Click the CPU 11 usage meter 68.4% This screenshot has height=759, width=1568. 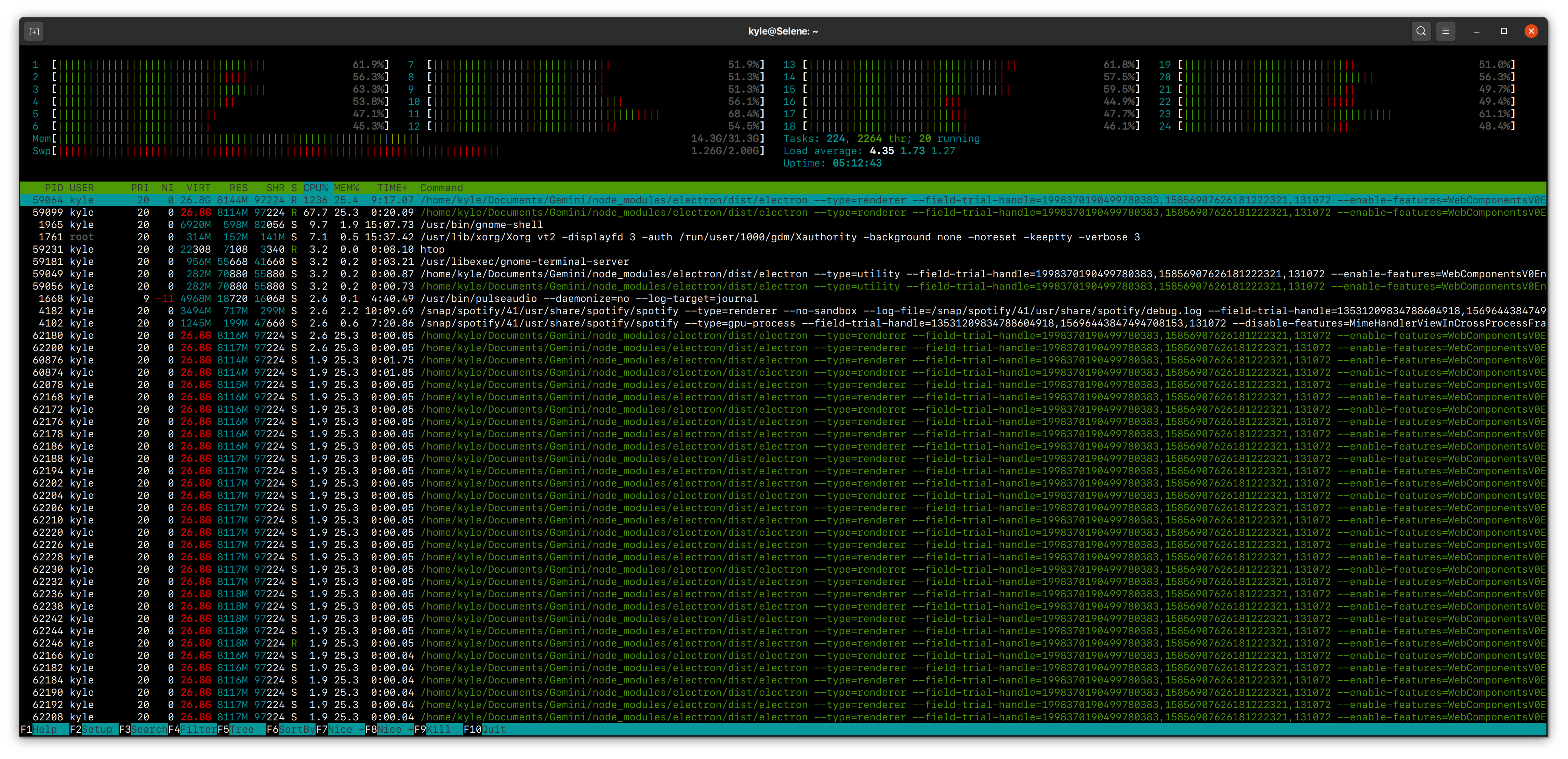pos(586,114)
